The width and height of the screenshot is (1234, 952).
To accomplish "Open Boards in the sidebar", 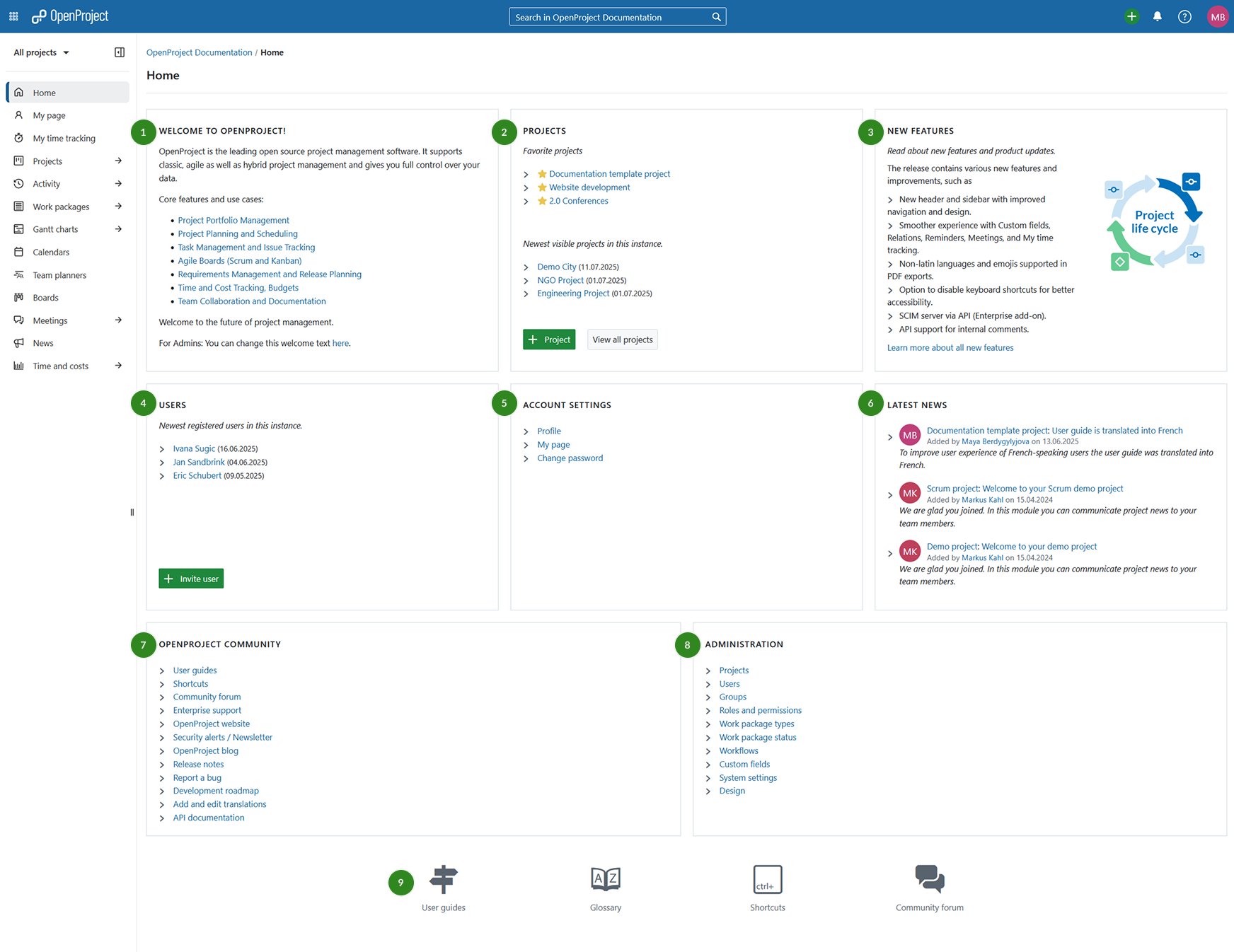I will (x=68, y=298).
